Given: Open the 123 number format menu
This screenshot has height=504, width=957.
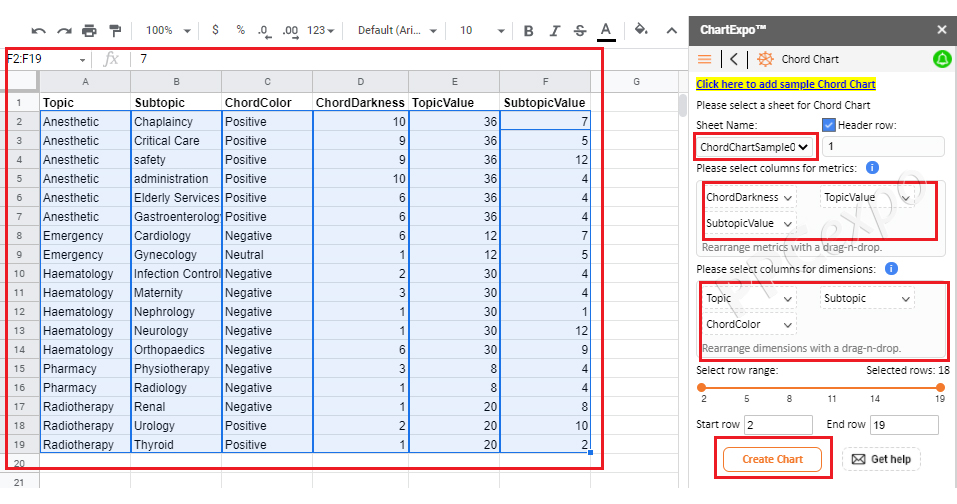Looking at the screenshot, I should pyautogui.click(x=320, y=31).
